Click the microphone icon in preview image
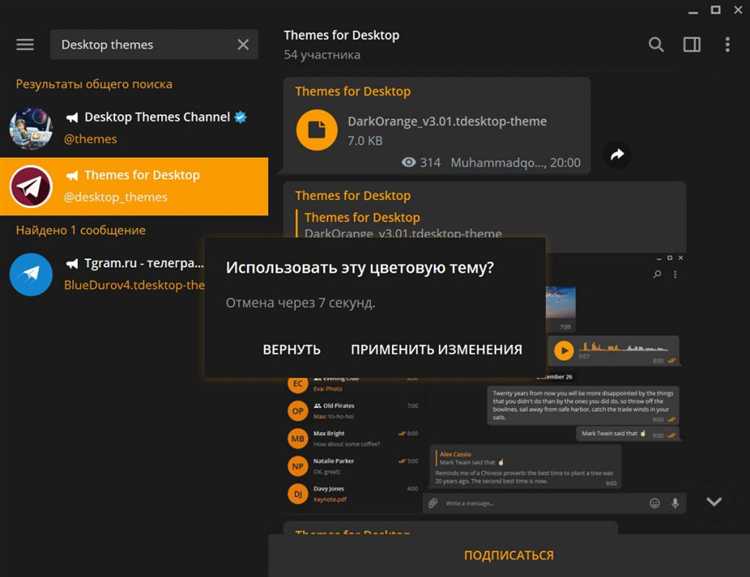 point(675,503)
